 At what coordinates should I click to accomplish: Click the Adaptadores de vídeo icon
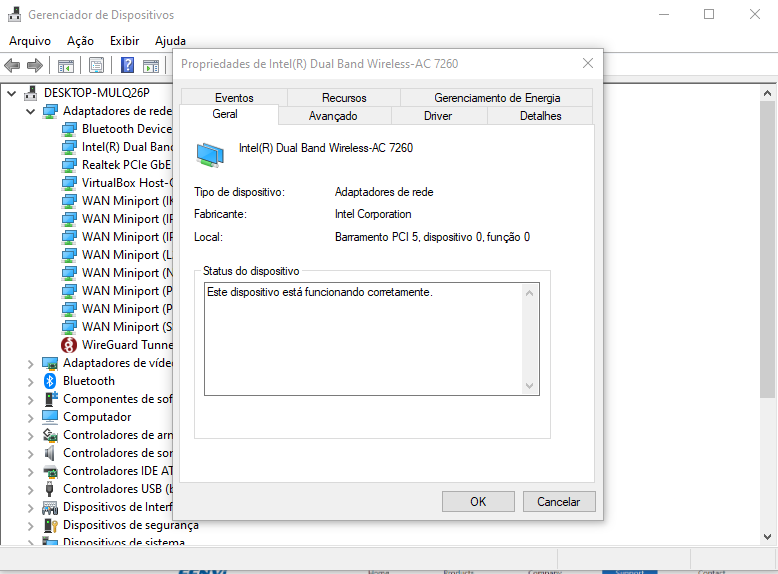(50, 363)
